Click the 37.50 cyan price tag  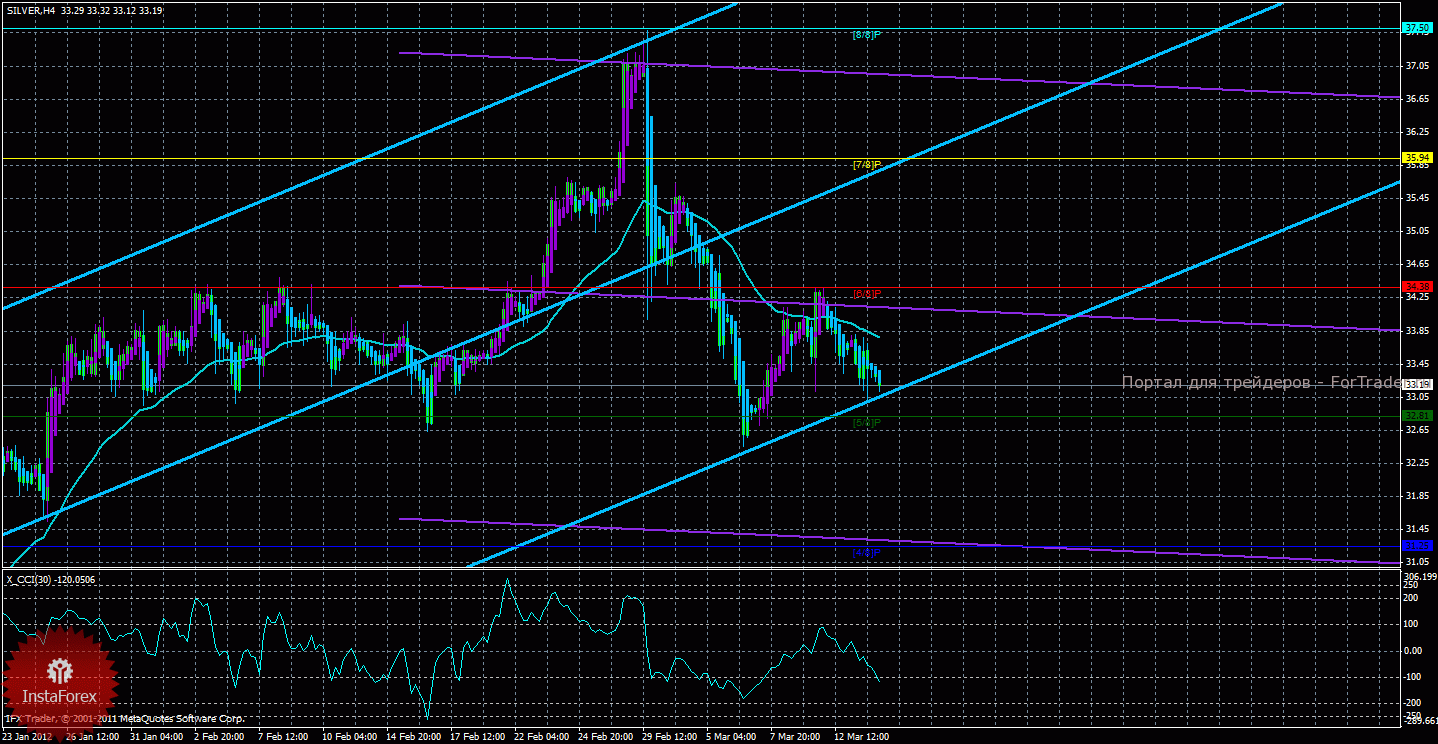1418,28
